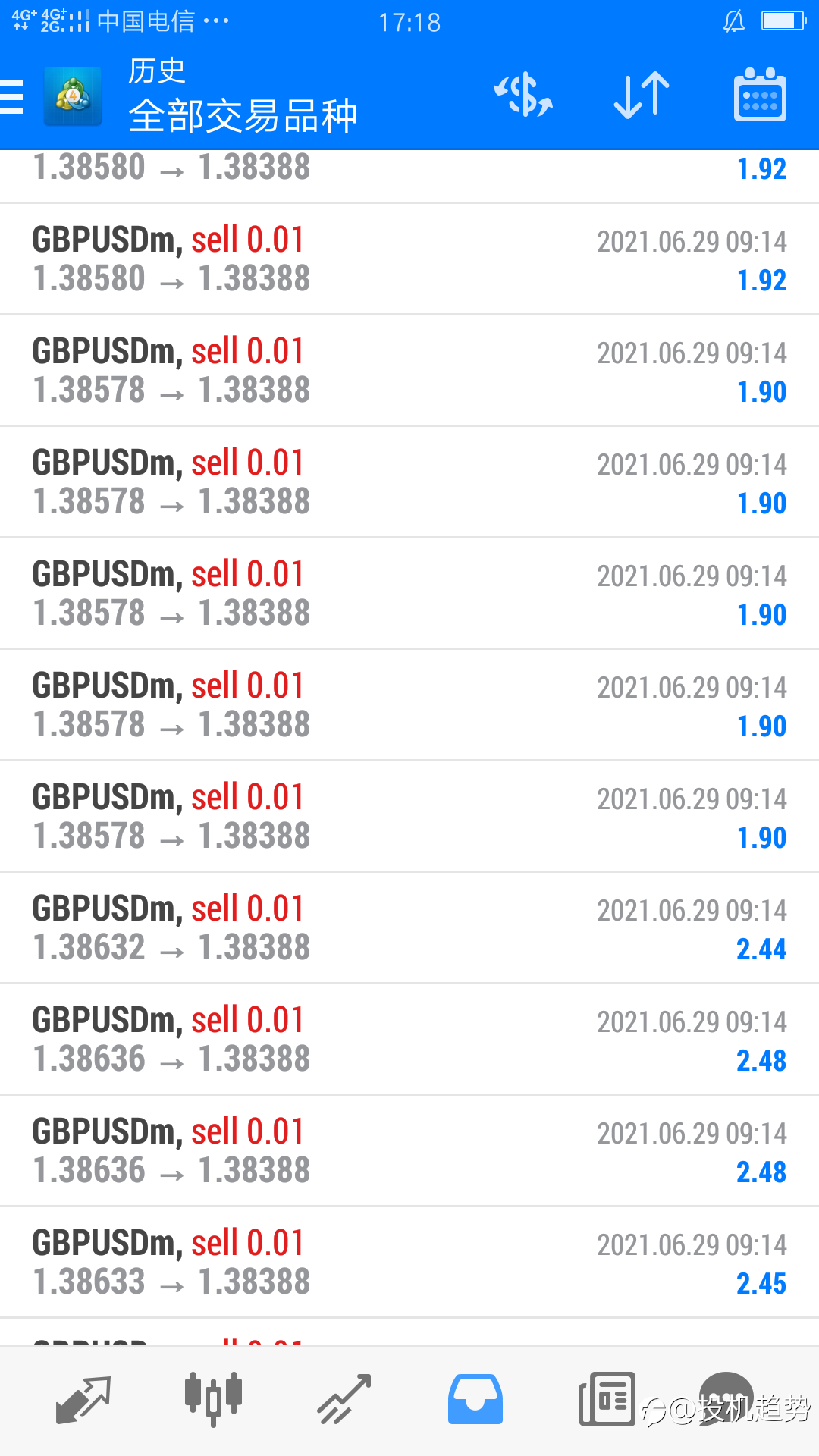
Task: Tap the MetaTrader app logo
Action: [x=73, y=96]
